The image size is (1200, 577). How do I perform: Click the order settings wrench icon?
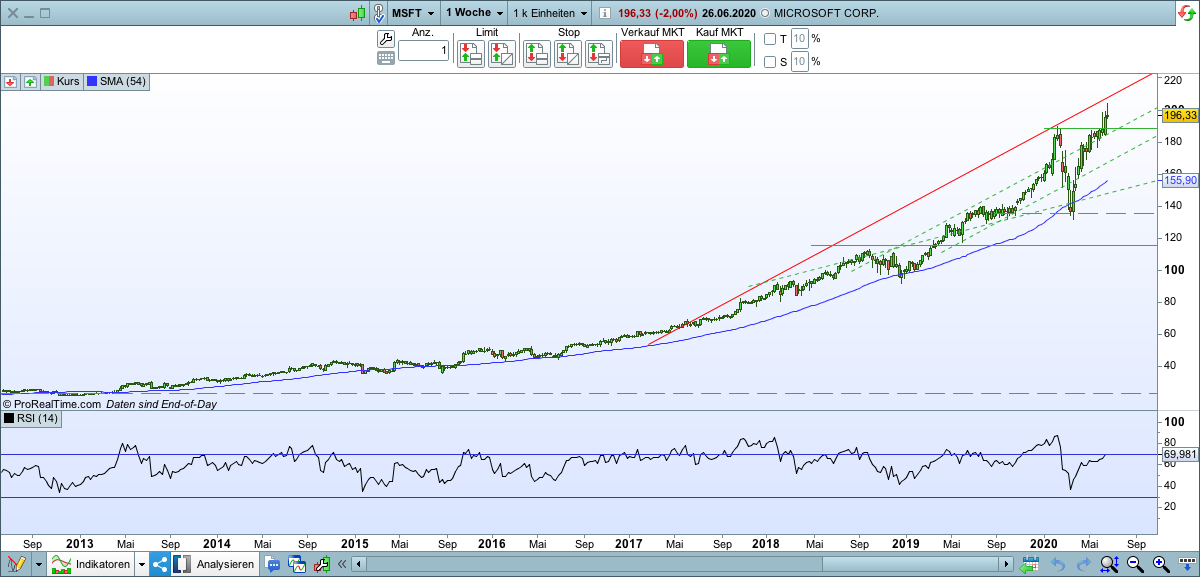point(388,38)
